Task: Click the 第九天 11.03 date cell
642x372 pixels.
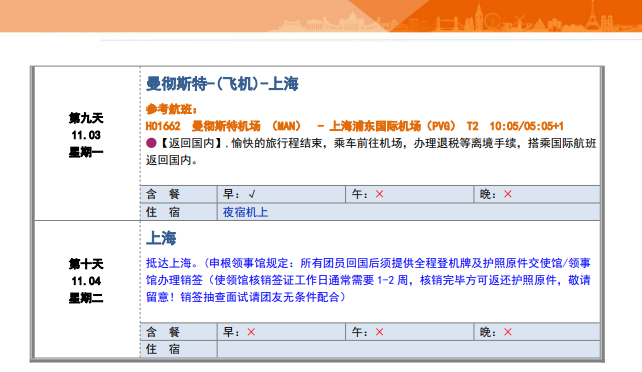Action: tap(86, 135)
